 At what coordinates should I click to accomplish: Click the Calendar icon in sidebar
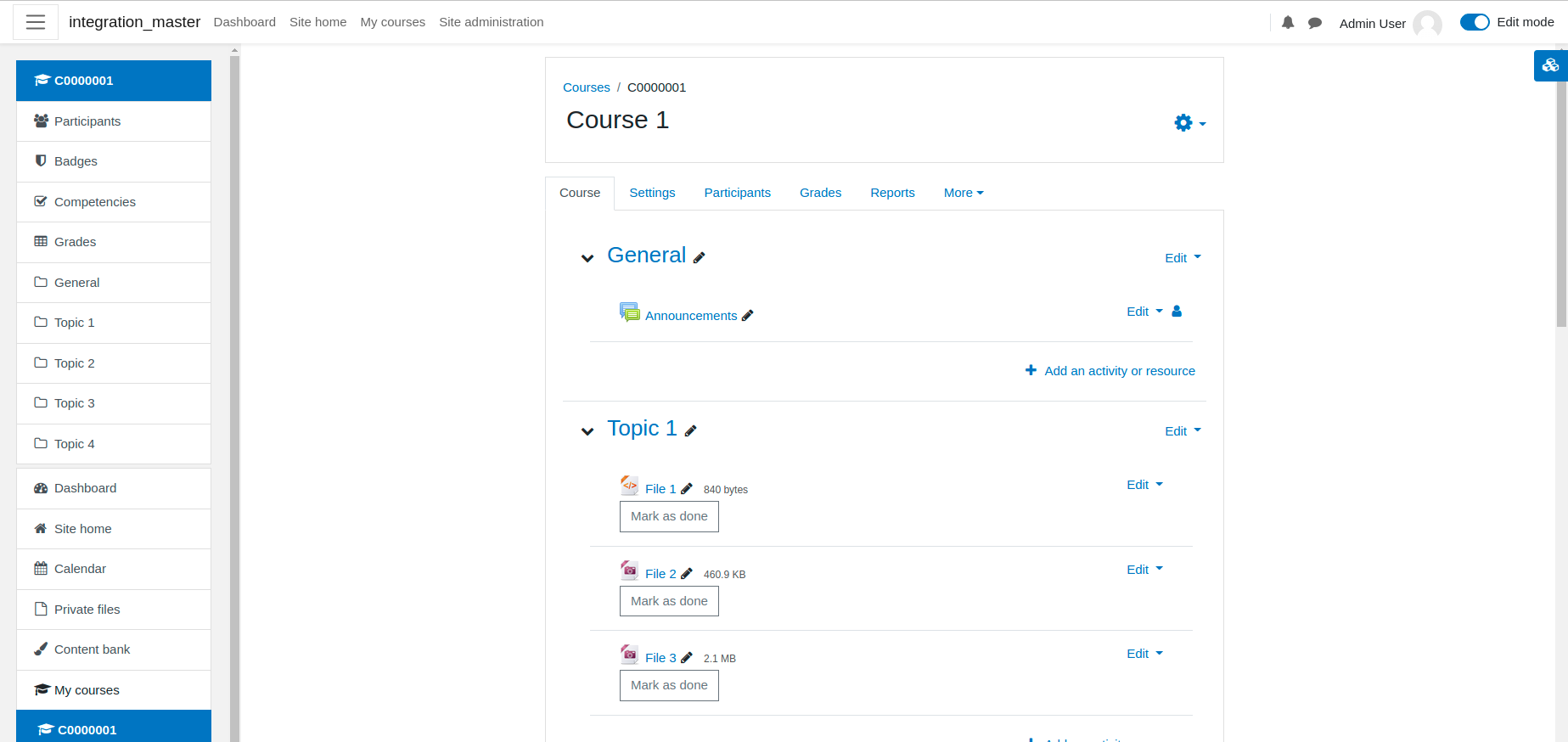[41, 568]
